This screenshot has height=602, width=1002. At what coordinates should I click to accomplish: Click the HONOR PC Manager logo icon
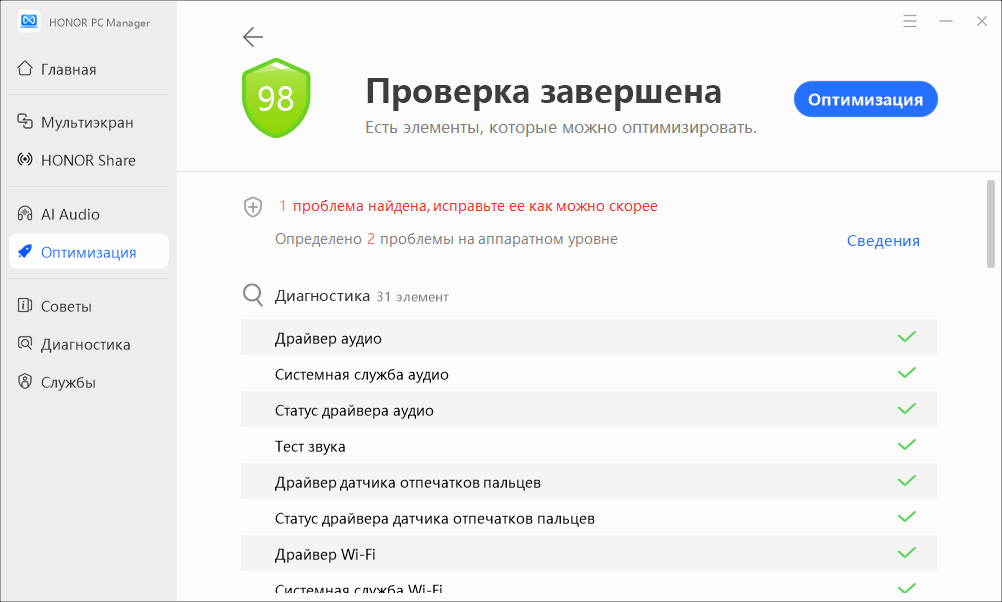(29, 22)
